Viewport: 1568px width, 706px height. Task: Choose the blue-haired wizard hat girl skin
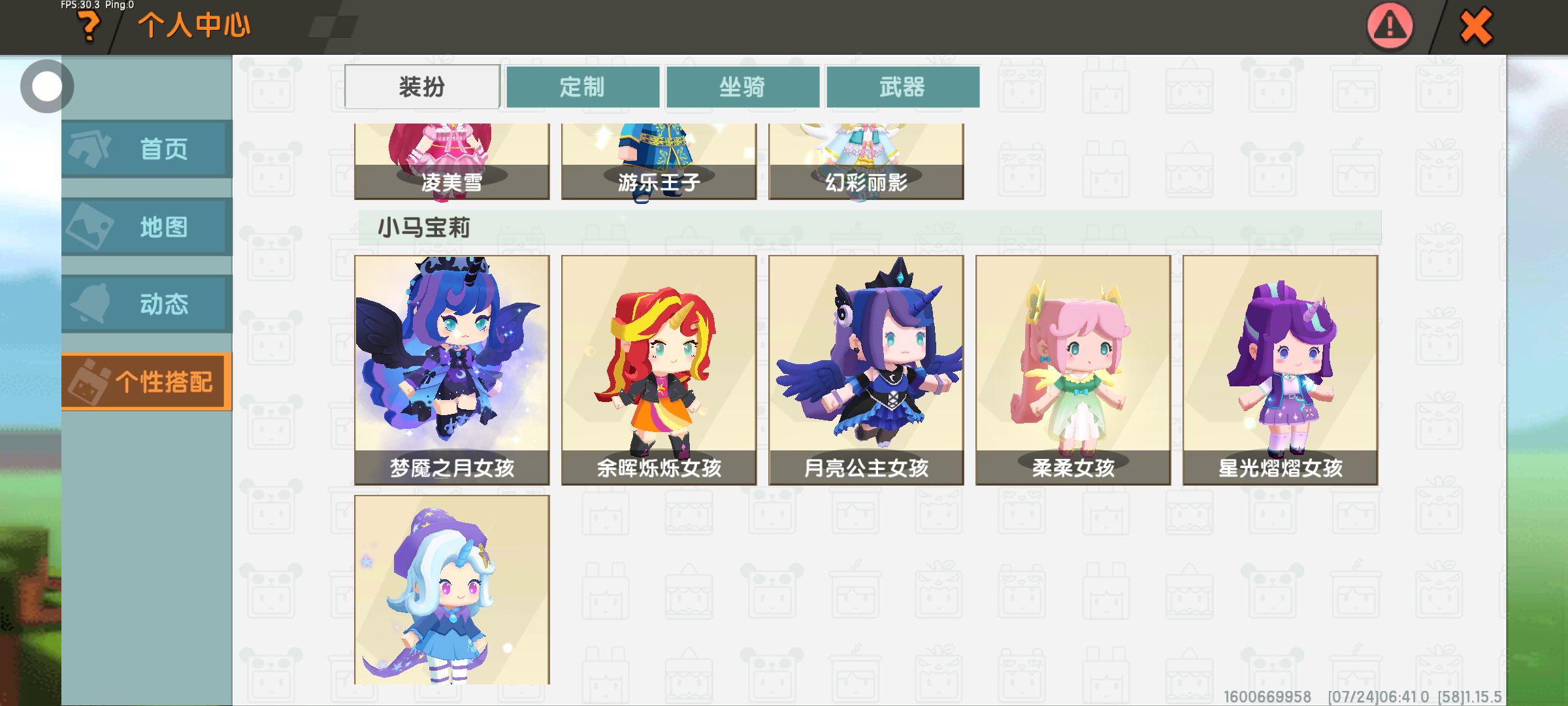(452, 590)
